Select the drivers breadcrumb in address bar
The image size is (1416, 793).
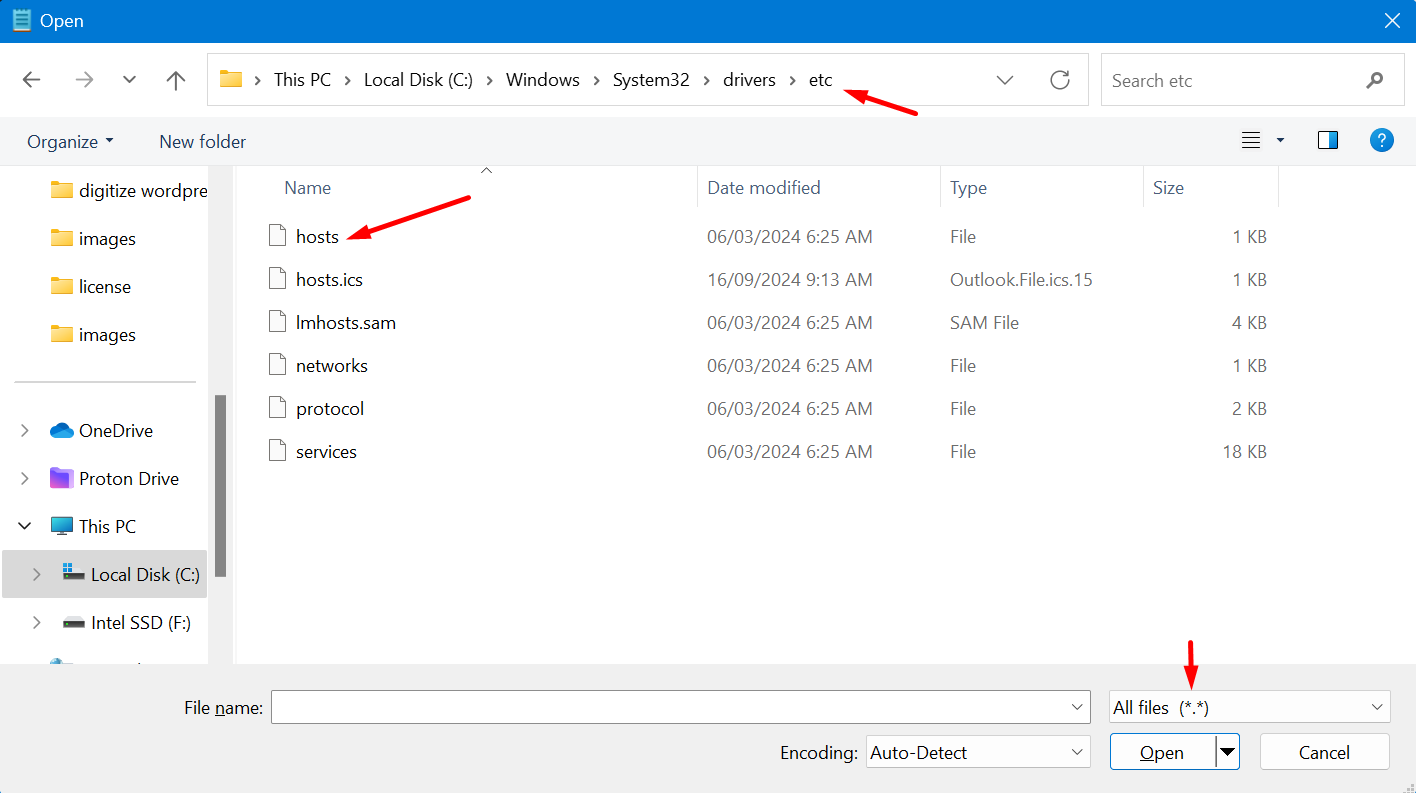(749, 79)
